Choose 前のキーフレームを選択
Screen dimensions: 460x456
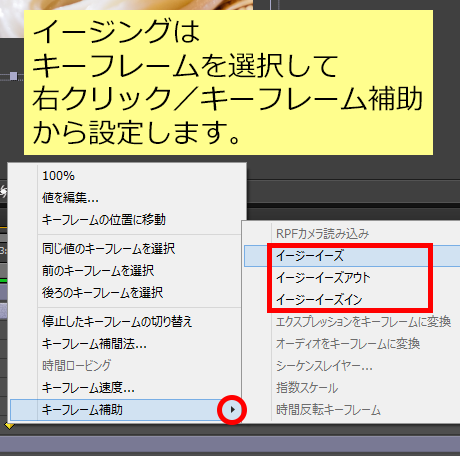(x=126, y=270)
